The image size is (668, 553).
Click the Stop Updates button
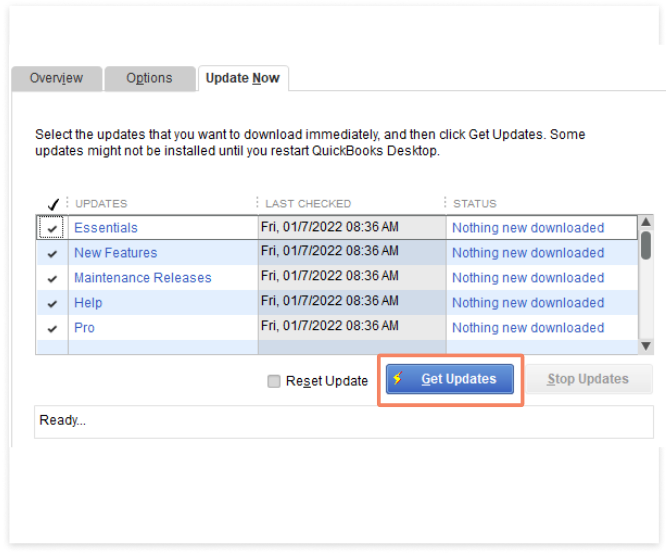[588, 379]
